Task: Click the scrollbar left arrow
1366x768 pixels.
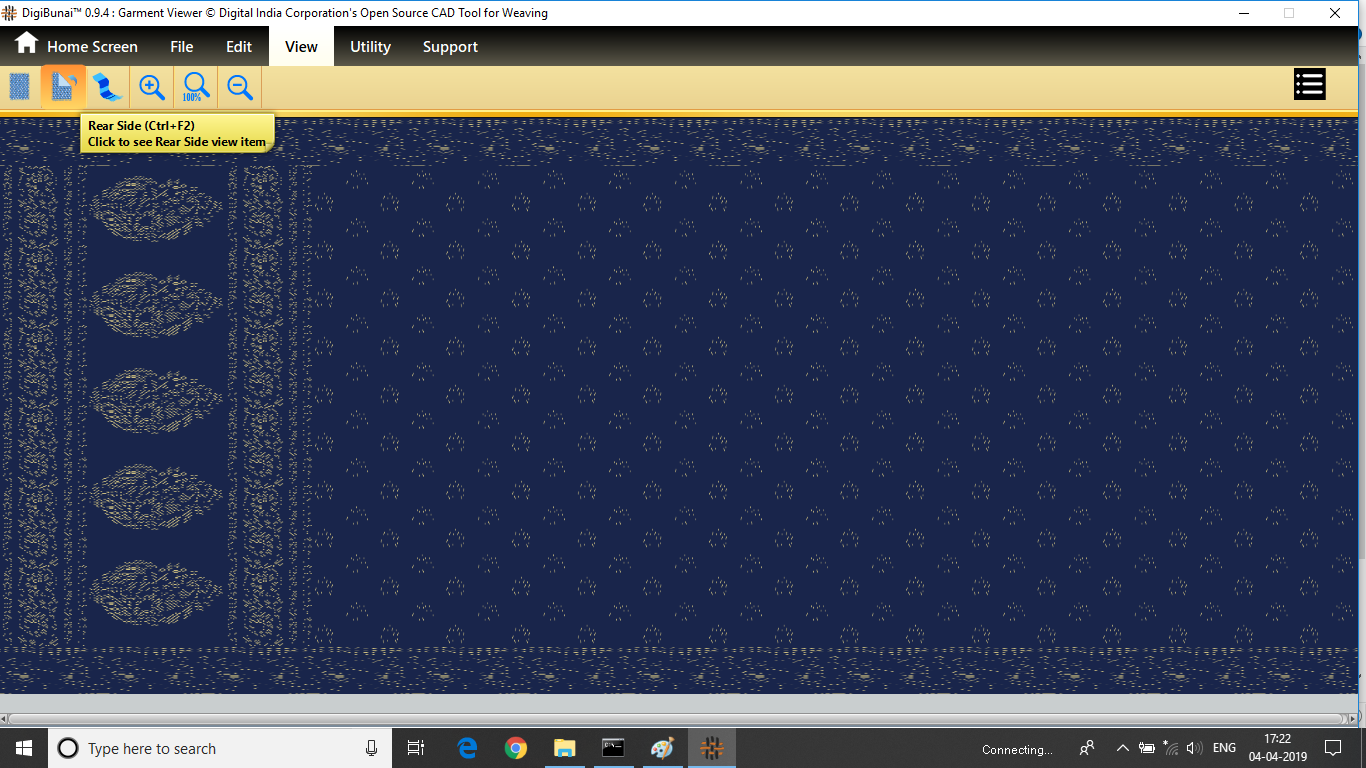Action: [5, 719]
